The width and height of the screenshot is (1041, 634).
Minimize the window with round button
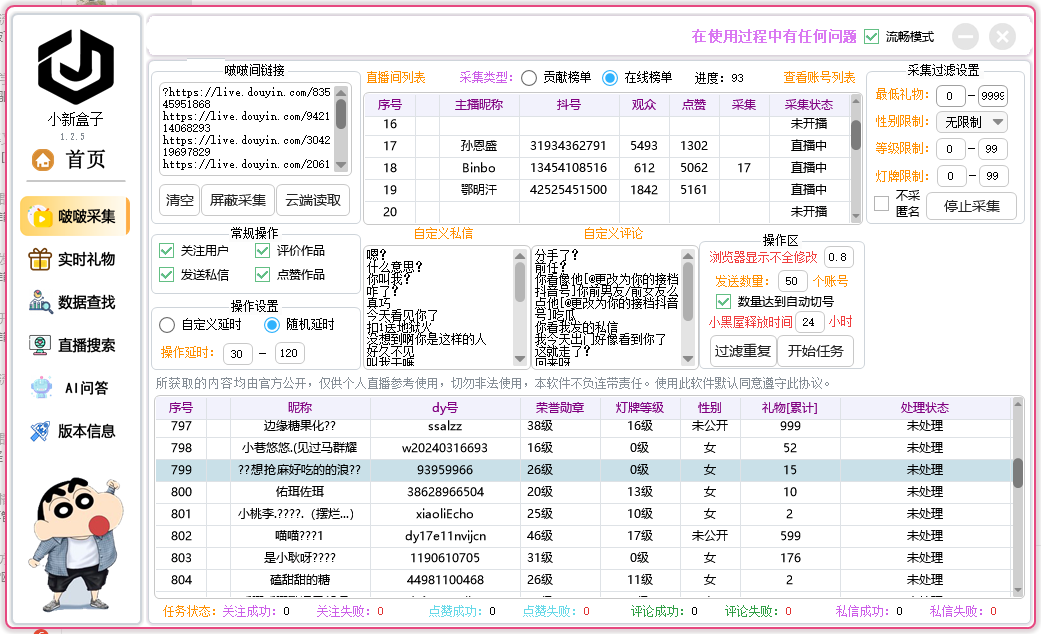(965, 37)
